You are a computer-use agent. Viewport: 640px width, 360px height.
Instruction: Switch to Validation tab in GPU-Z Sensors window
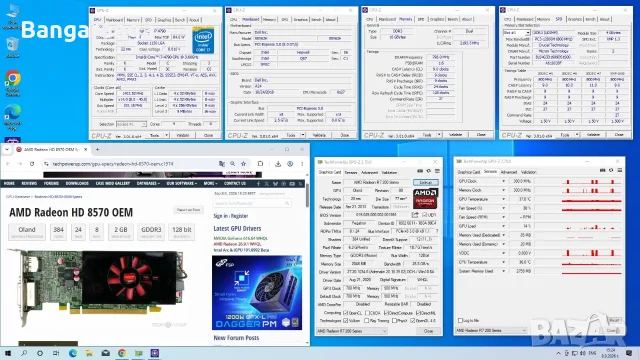[529, 172]
